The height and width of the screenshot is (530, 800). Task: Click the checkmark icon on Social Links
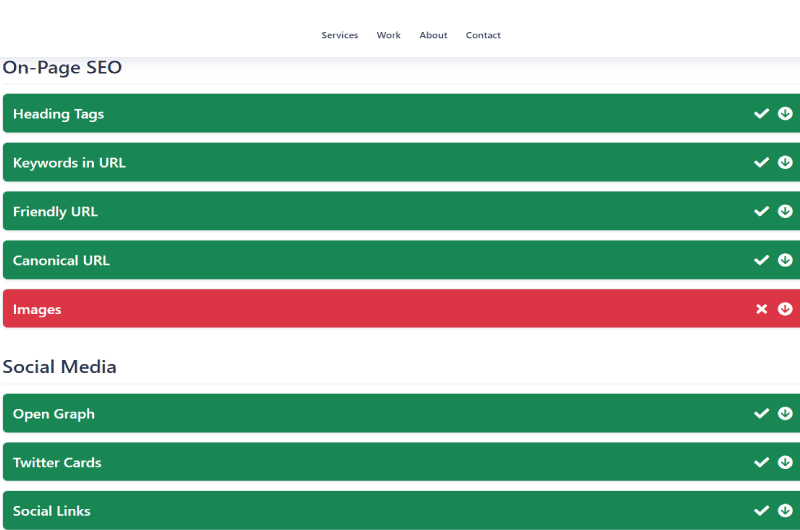761,511
